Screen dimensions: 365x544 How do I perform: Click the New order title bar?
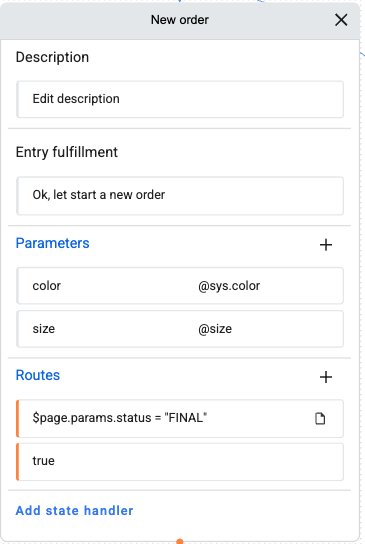(180, 20)
